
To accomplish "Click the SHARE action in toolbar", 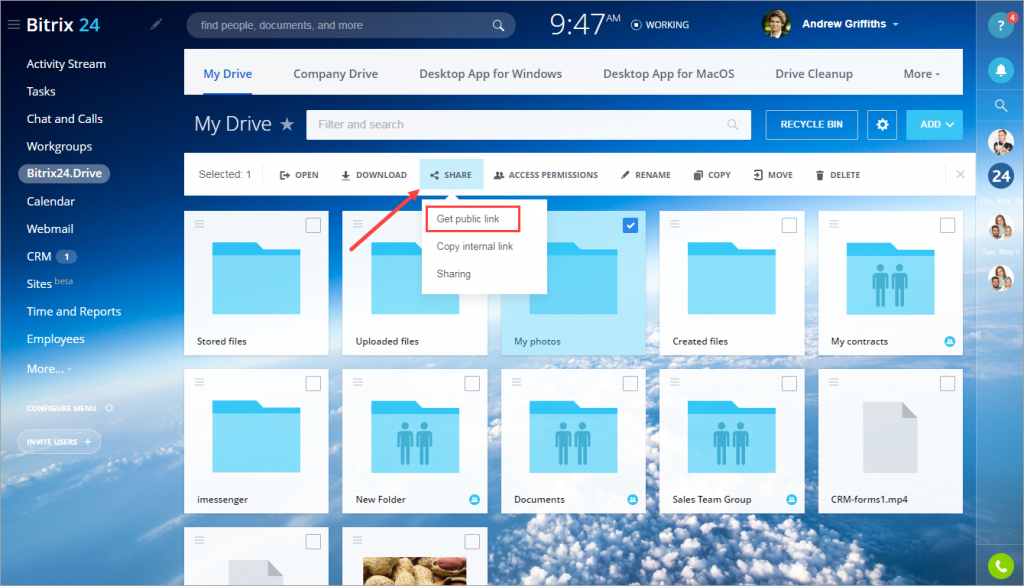I will tap(451, 175).
